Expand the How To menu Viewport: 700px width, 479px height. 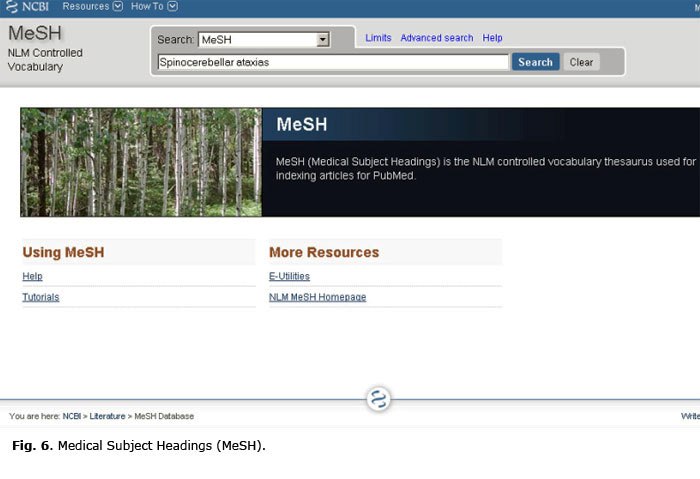[154, 7]
